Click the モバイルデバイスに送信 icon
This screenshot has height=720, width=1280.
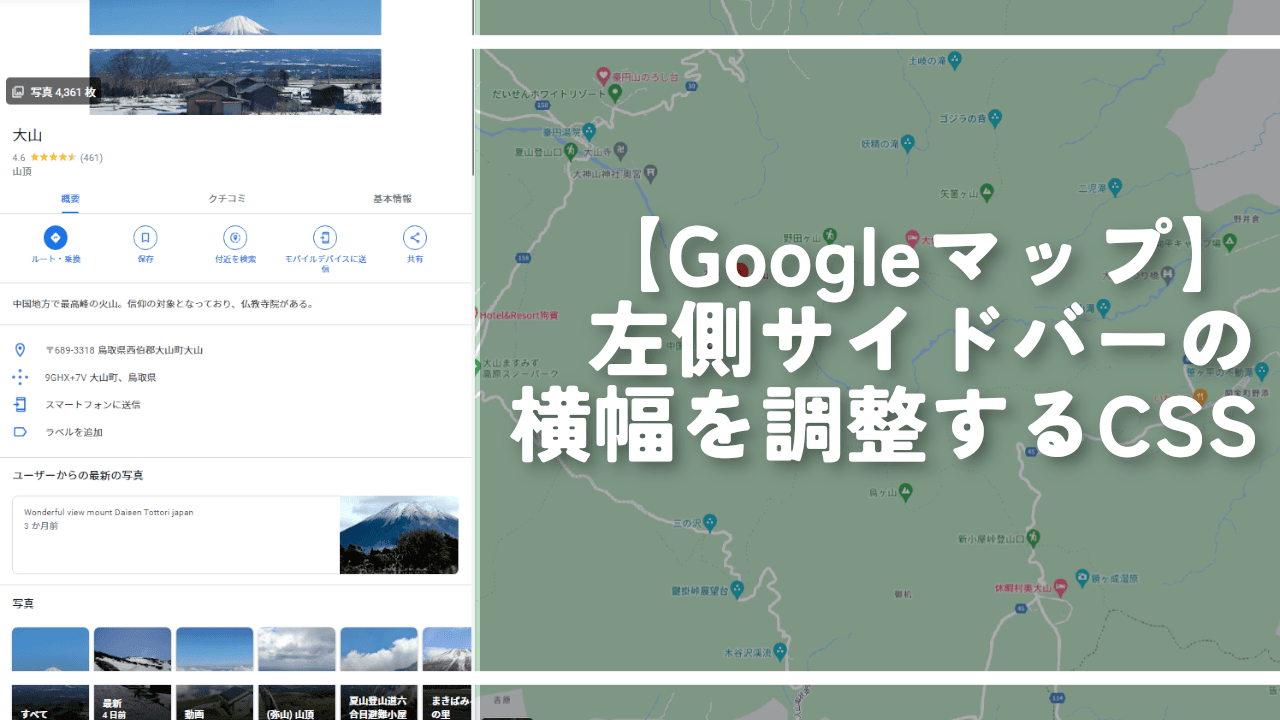tap(325, 238)
